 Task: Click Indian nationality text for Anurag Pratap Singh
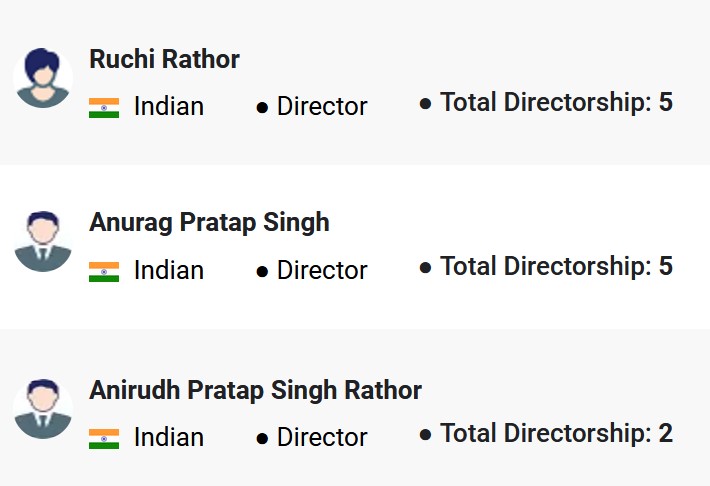(x=169, y=270)
